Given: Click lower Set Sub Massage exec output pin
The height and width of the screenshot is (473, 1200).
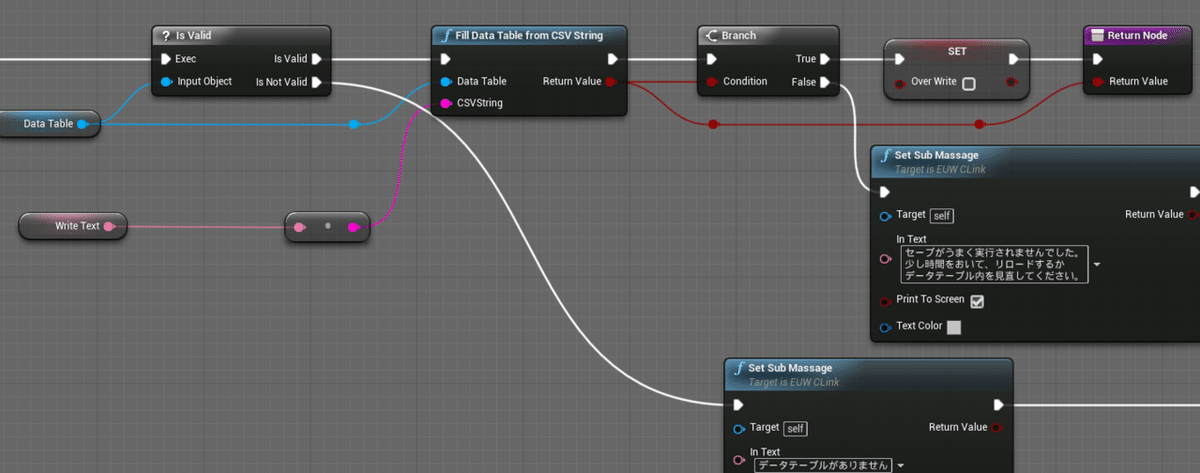Looking at the screenshot, I should [998, 405].
